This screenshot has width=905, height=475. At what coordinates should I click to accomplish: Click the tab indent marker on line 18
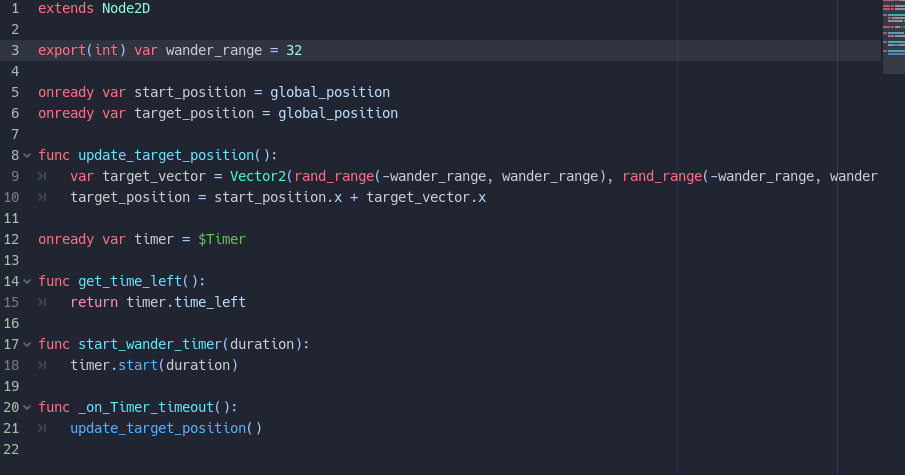tap(42, 365)
